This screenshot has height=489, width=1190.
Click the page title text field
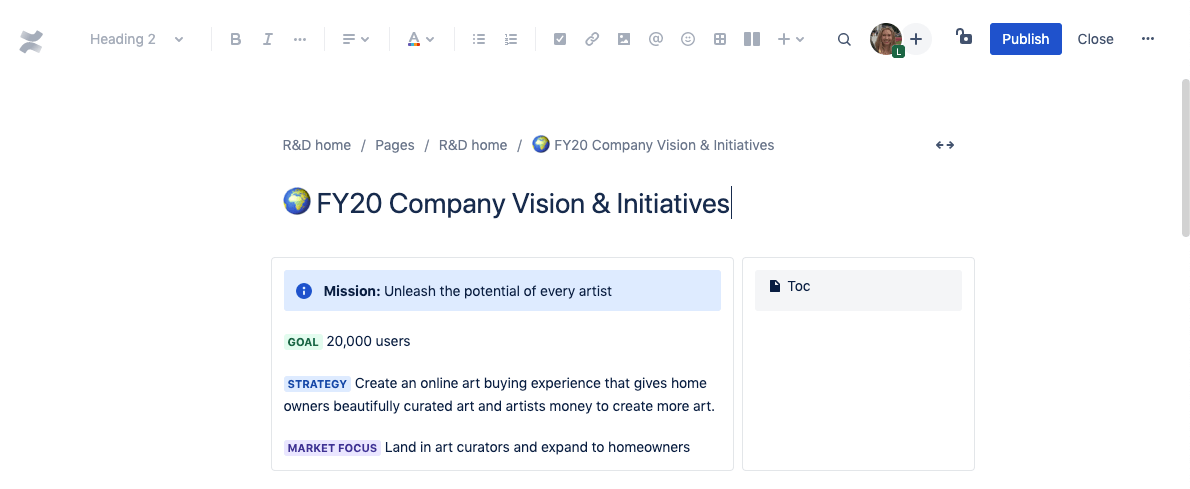coord(522,204)
